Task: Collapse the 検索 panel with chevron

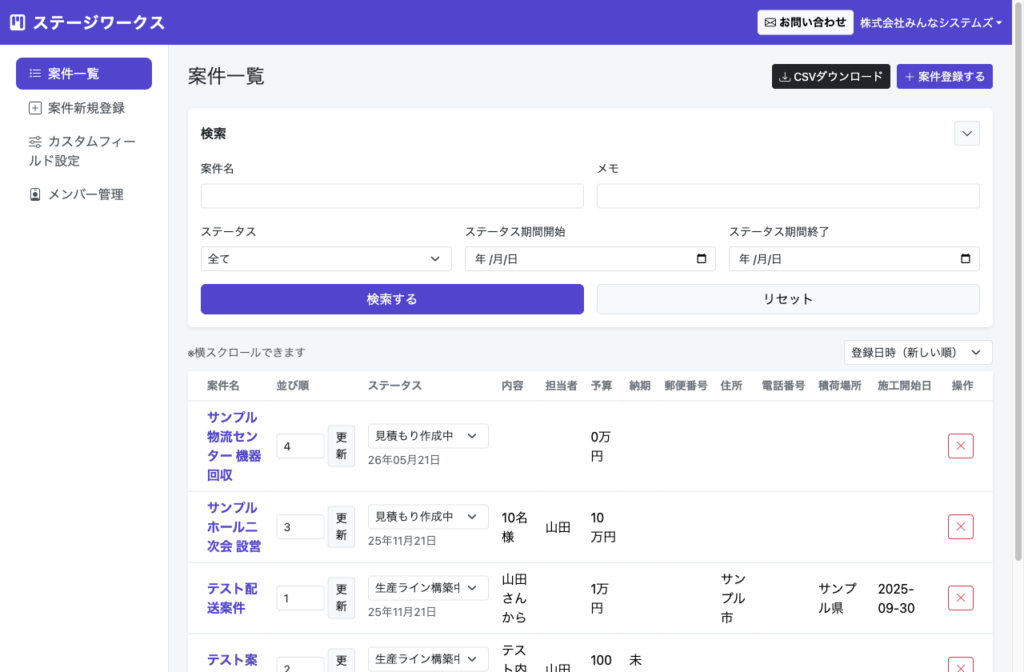Action: 967,133
